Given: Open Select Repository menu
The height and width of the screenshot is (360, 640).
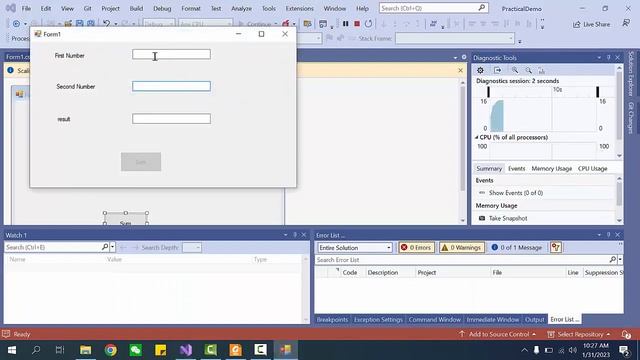Looking at the screenshot, I should pyautogui.click(x=579, y=334).
